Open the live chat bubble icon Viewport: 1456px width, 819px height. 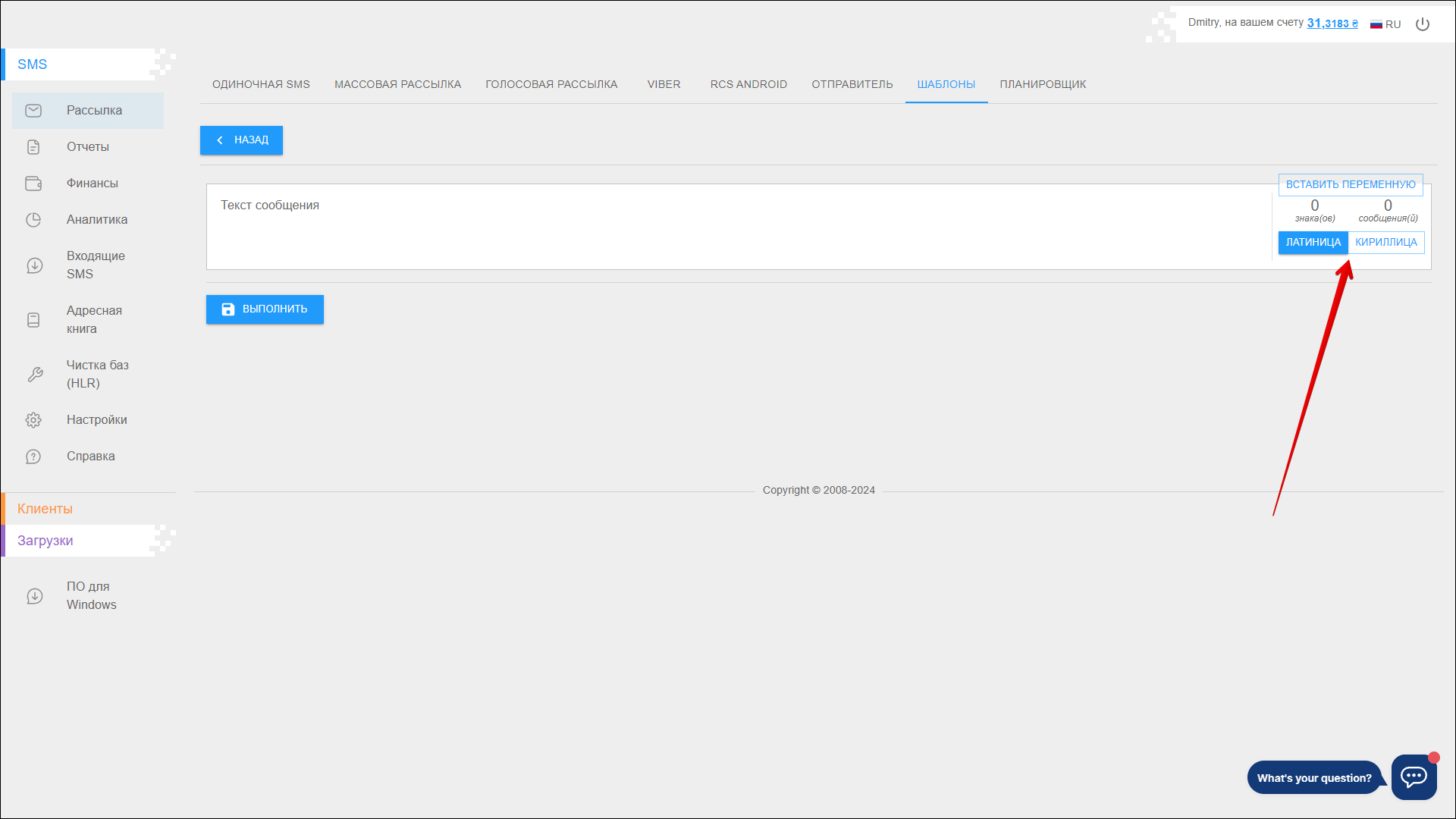[x=1414, y=777]
